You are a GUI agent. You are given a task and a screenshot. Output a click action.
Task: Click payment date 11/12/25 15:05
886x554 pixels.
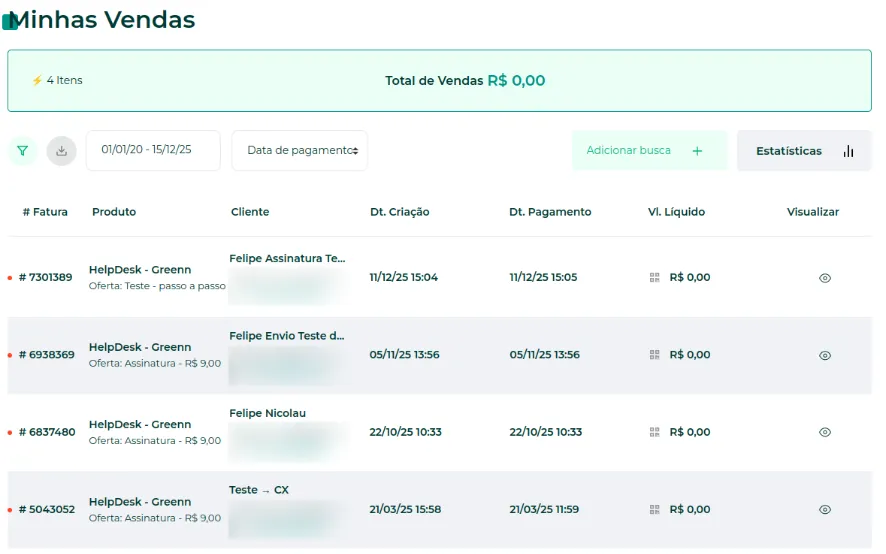[543, 278]
